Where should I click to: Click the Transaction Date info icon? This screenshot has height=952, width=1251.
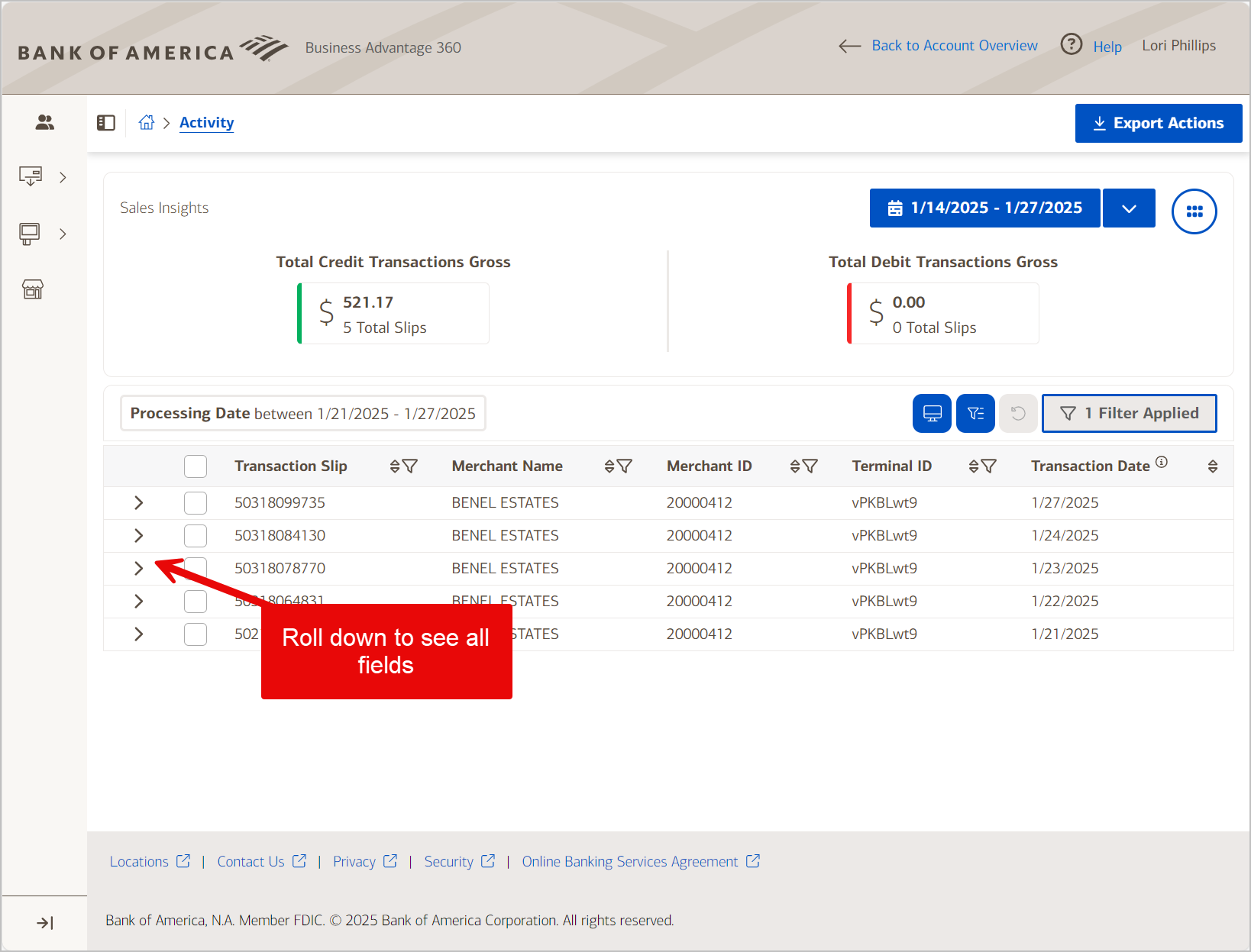(x=1162, y=461)
